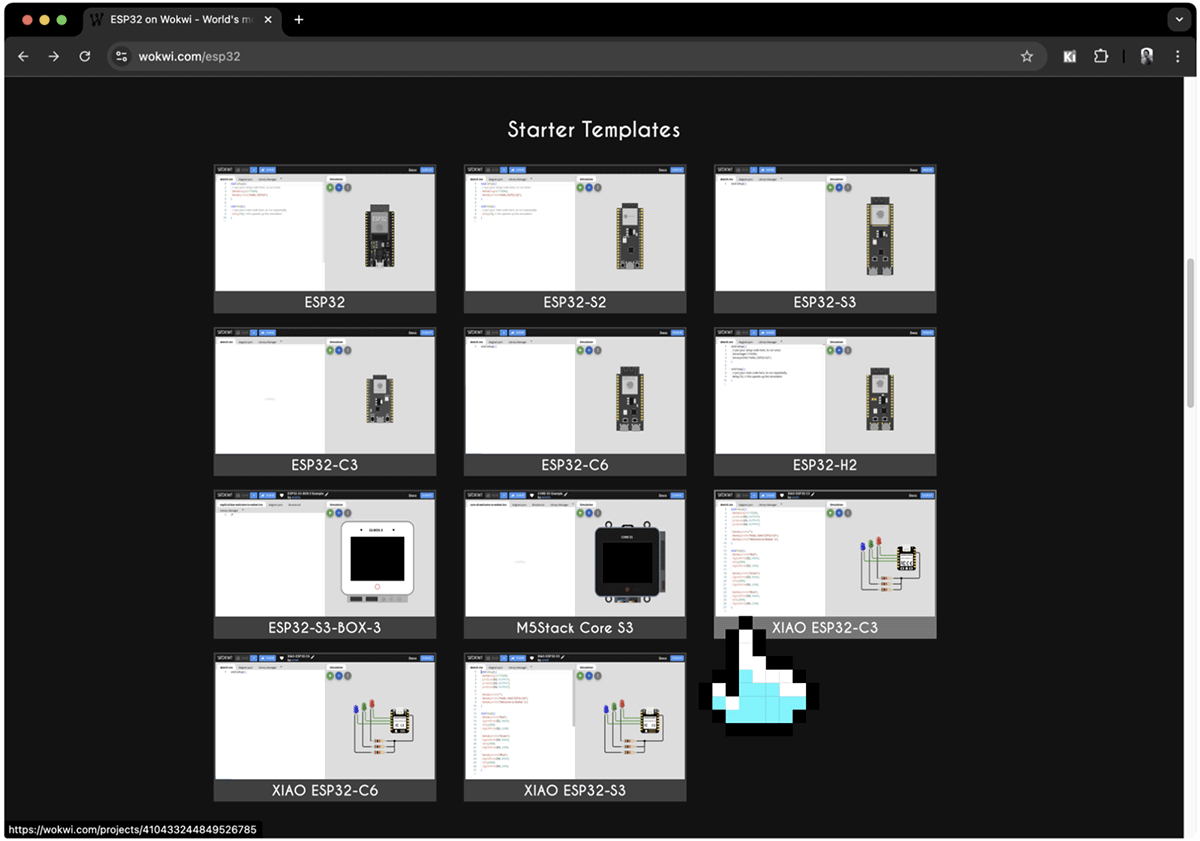Click the ESP32-S3-BOX-3 template label

click(x=325, y=628)
